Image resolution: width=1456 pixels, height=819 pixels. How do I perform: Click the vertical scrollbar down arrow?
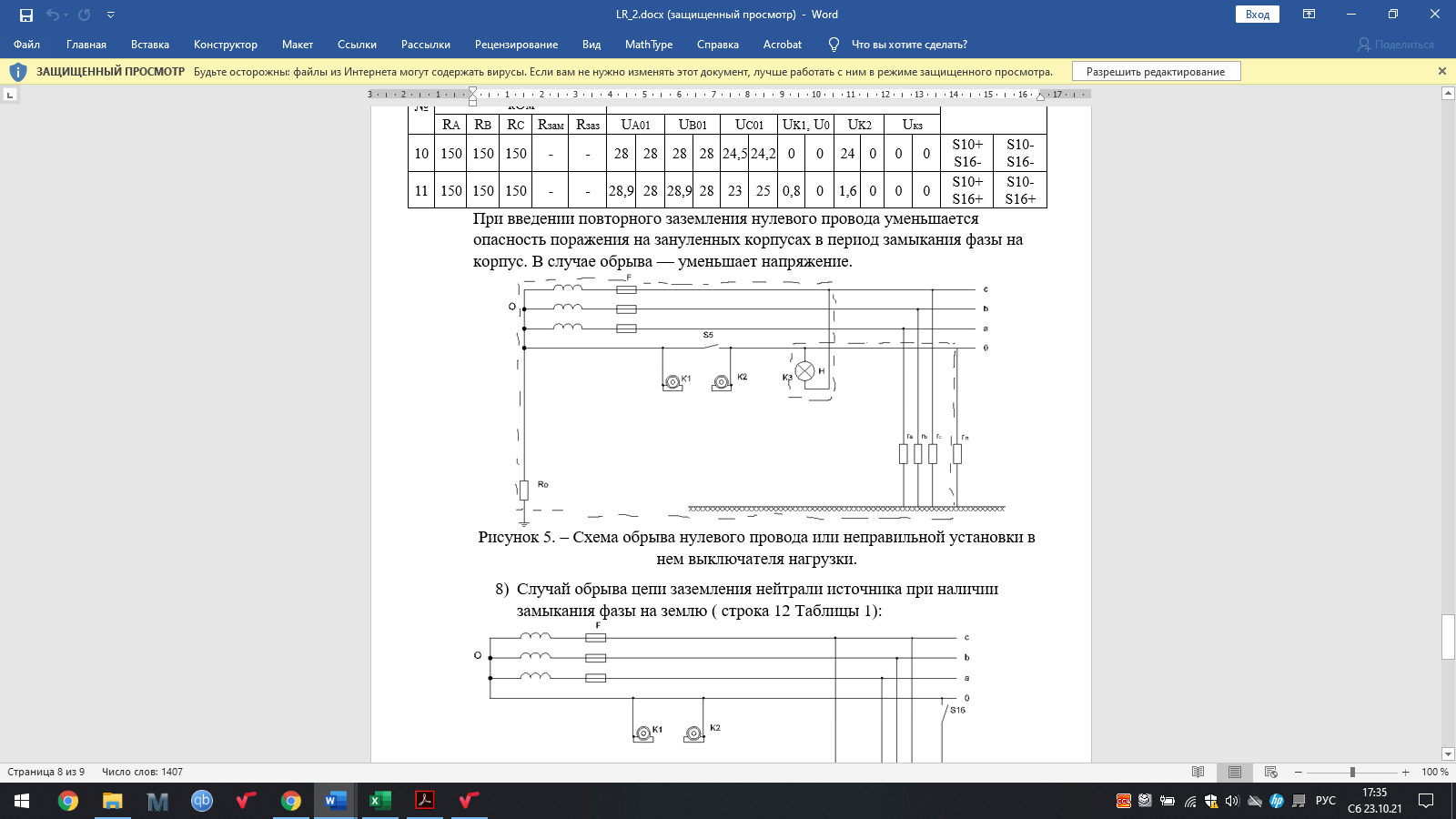pos(1448,753)
